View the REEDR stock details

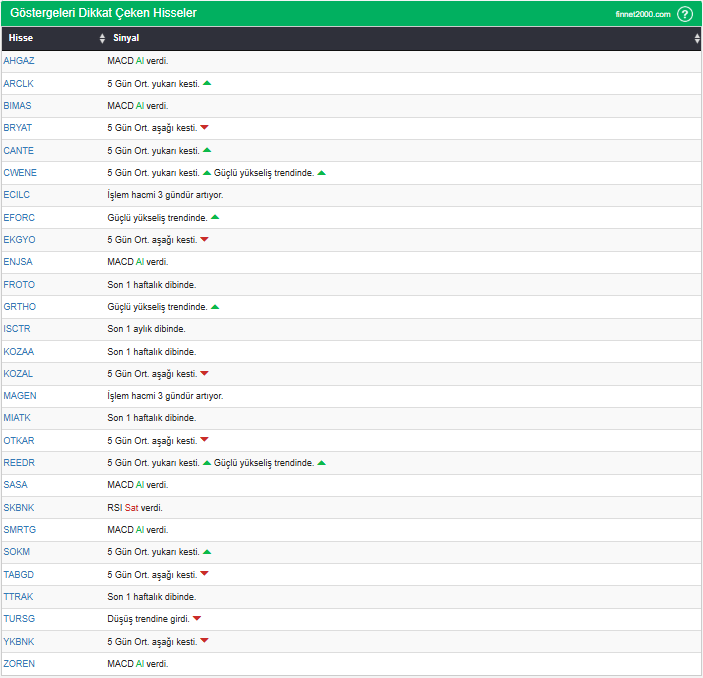(x=19, y=463)
